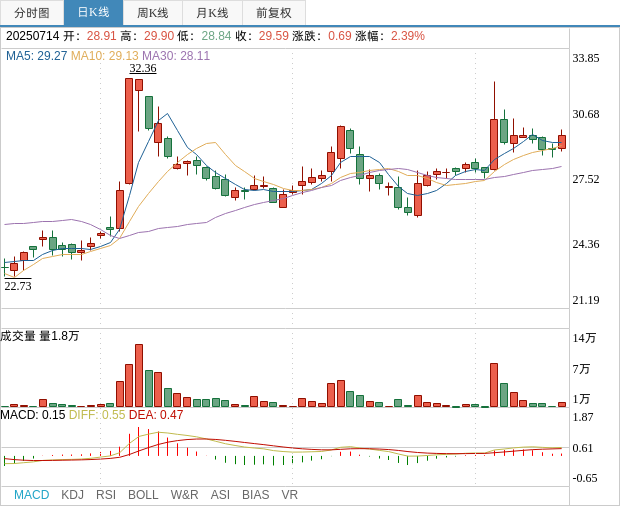
Task: Click the 0.61 MACD axis label
Action: [x=583, y=448]
